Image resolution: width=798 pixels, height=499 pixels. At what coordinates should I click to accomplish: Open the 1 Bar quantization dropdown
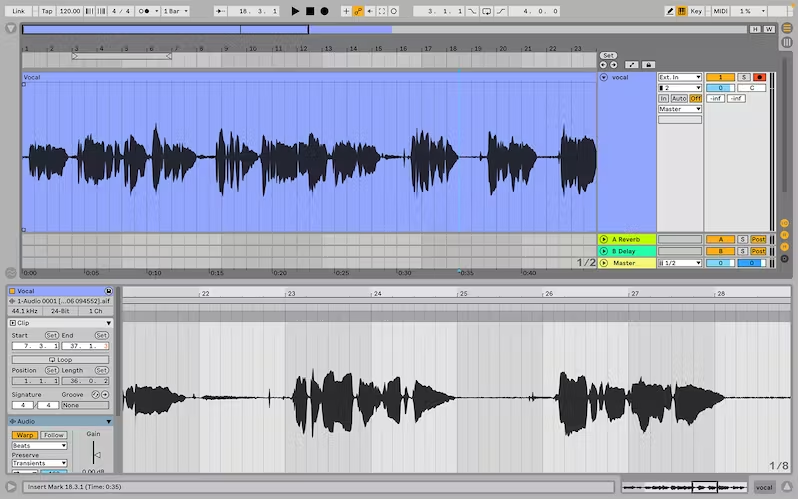click(176, 11)
